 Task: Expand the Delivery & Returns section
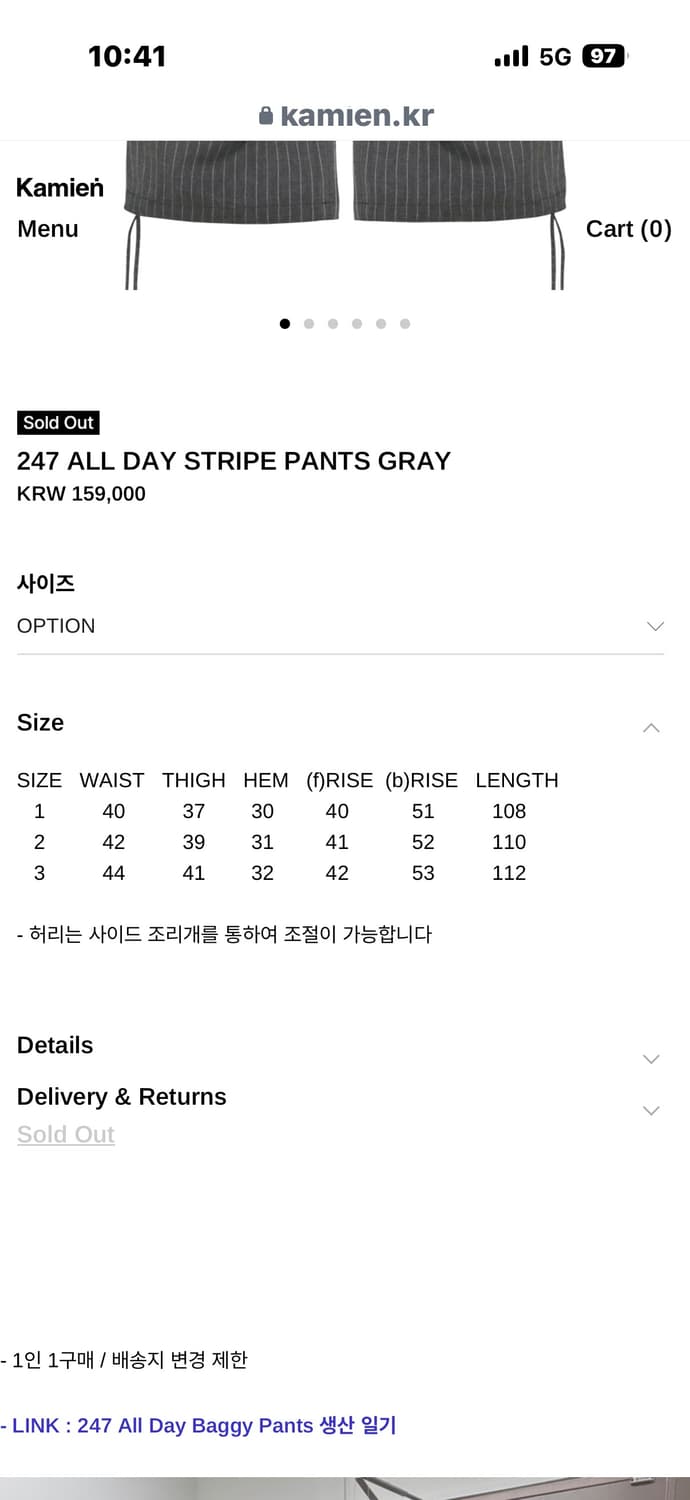click(x=651, y=1110)
